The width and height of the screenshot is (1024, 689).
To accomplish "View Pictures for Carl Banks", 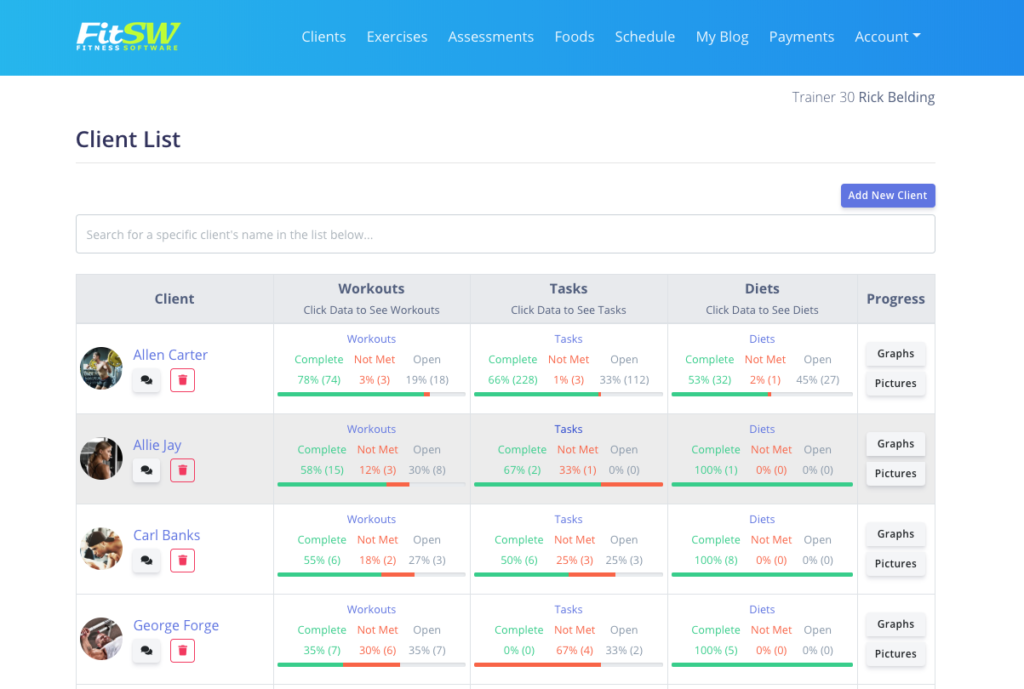I will point(895,564).
